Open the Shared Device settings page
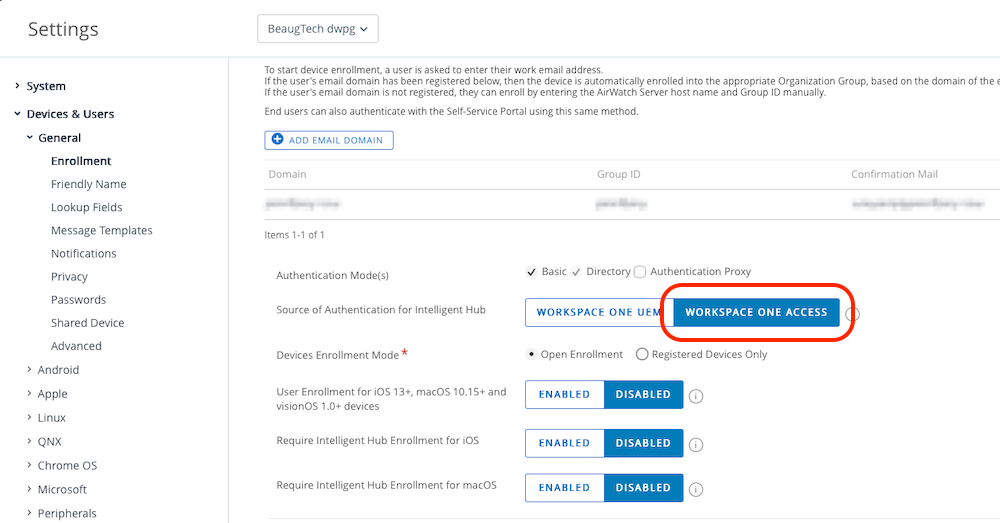Image resolution: width=1000 pixels, height=523 pixels. point(87,323)
